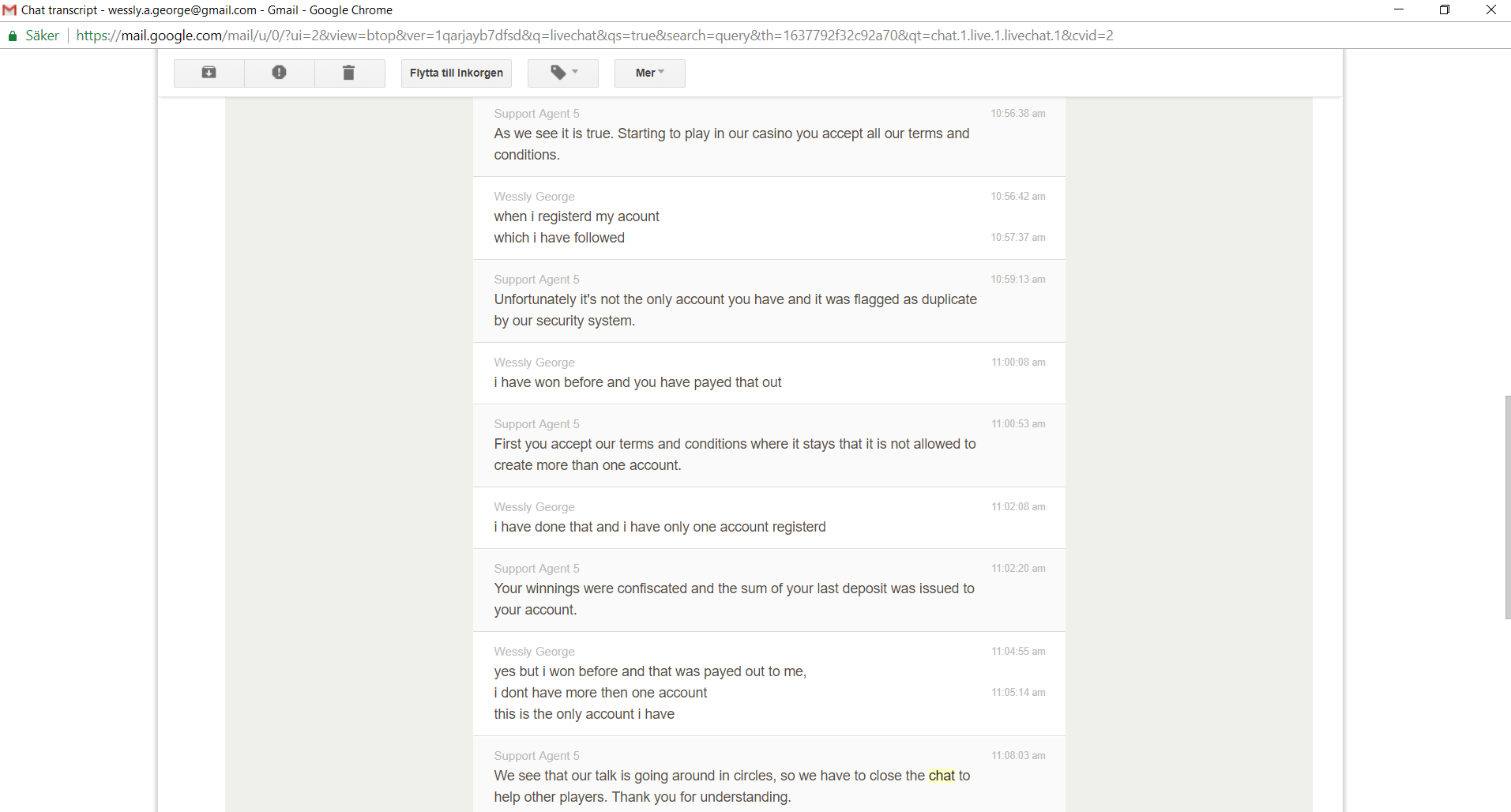Image resolution: width=1511 pixels, height=812 pixels.
Task: Restore down the Chrome window
Action: point(1445,9)
